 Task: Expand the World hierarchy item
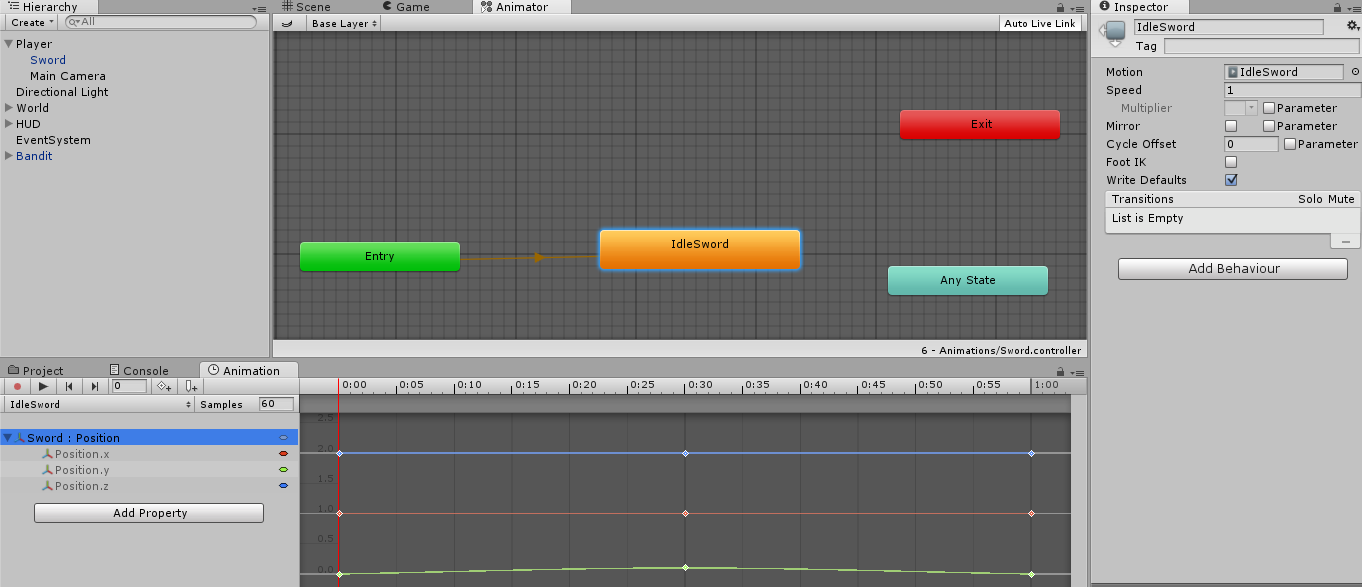[x=9, y=108]
